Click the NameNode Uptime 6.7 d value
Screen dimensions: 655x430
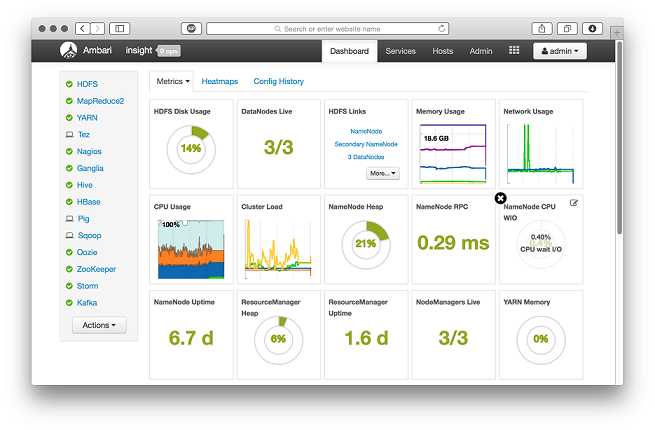coord(191,338)
